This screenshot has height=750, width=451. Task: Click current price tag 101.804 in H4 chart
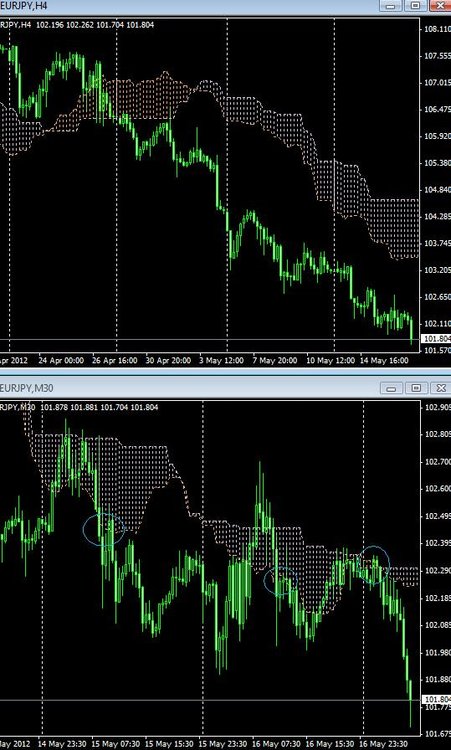tap(436, 339)
